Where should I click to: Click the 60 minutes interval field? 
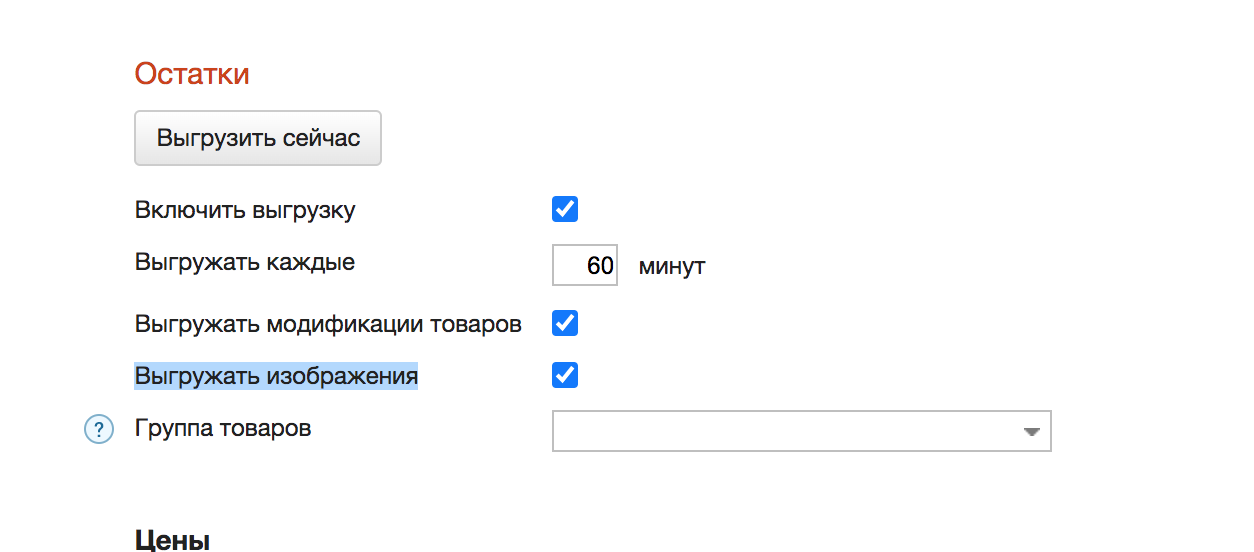[x=585, y=266]
